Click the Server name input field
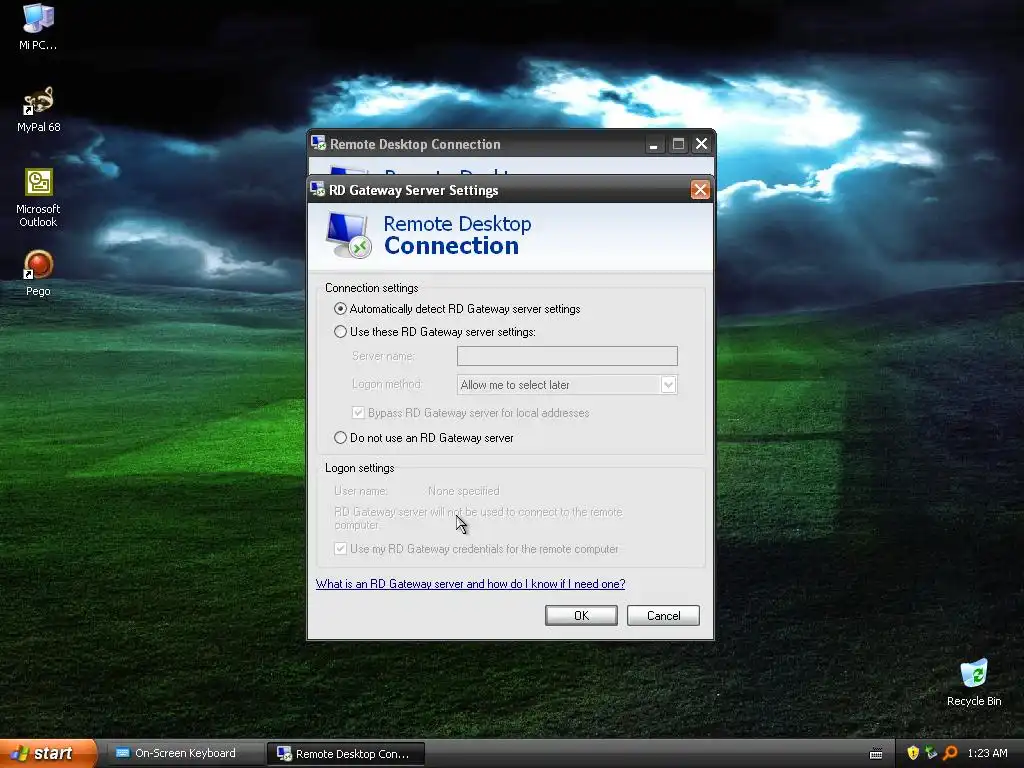1024x768 pixels. click(x=567, y=356)
